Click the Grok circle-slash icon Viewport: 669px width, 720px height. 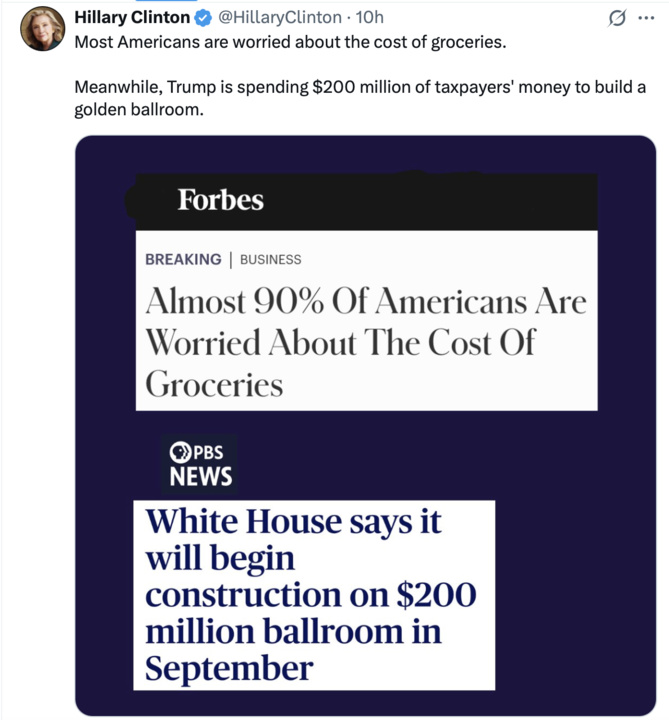pos(617,19)
